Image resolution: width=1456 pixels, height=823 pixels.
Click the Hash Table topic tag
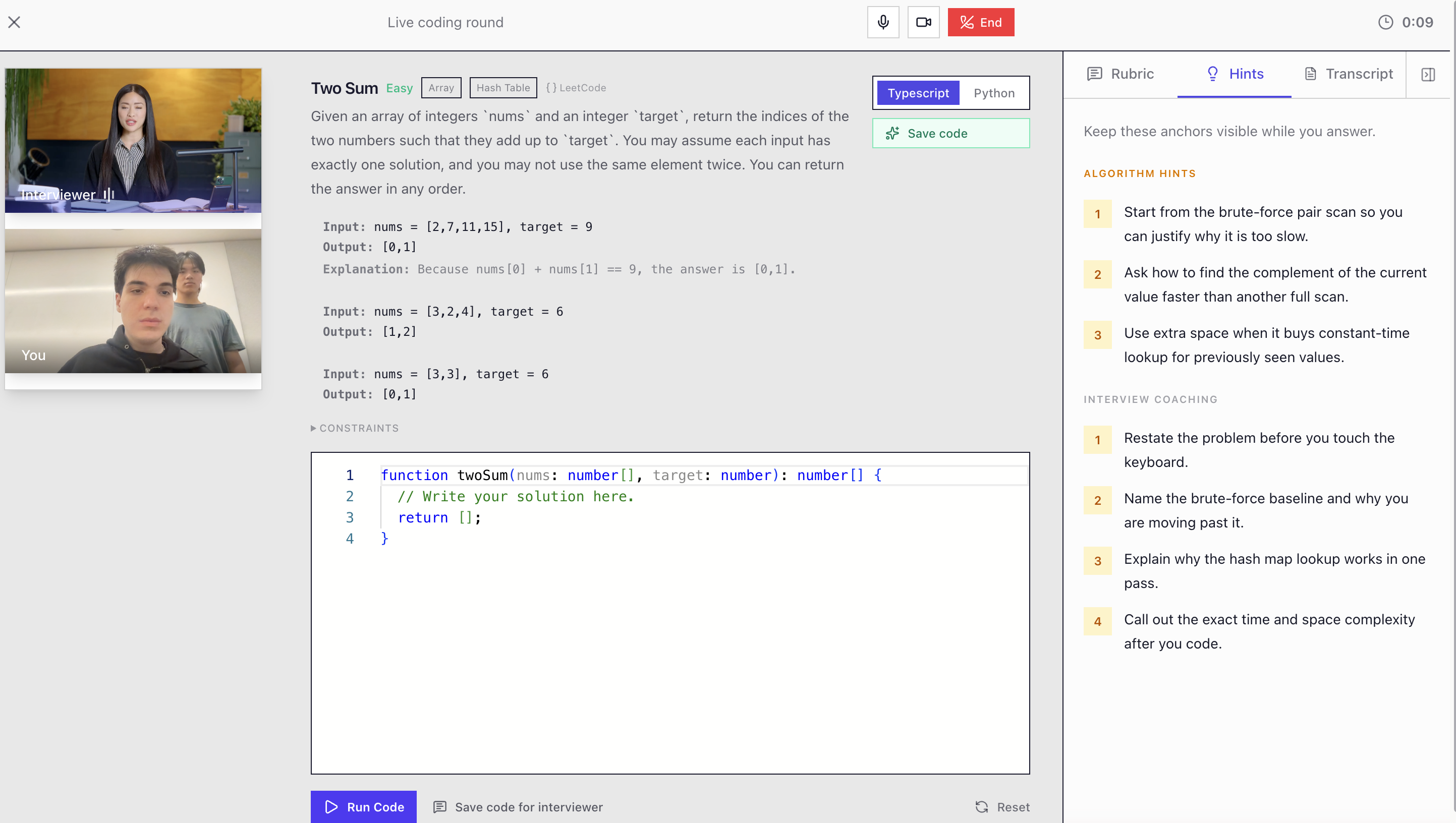click(502, 88)
